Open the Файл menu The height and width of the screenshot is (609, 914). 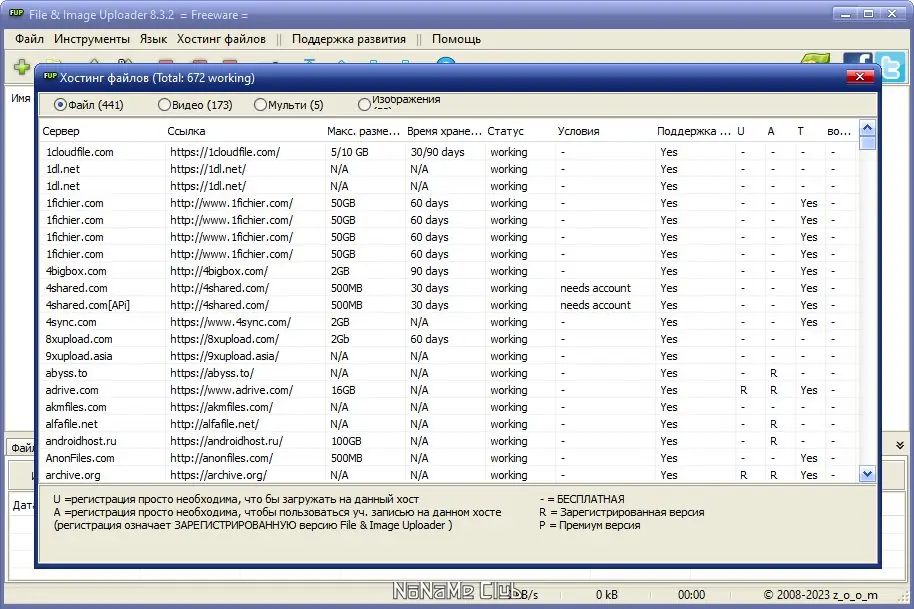(29, 39)
